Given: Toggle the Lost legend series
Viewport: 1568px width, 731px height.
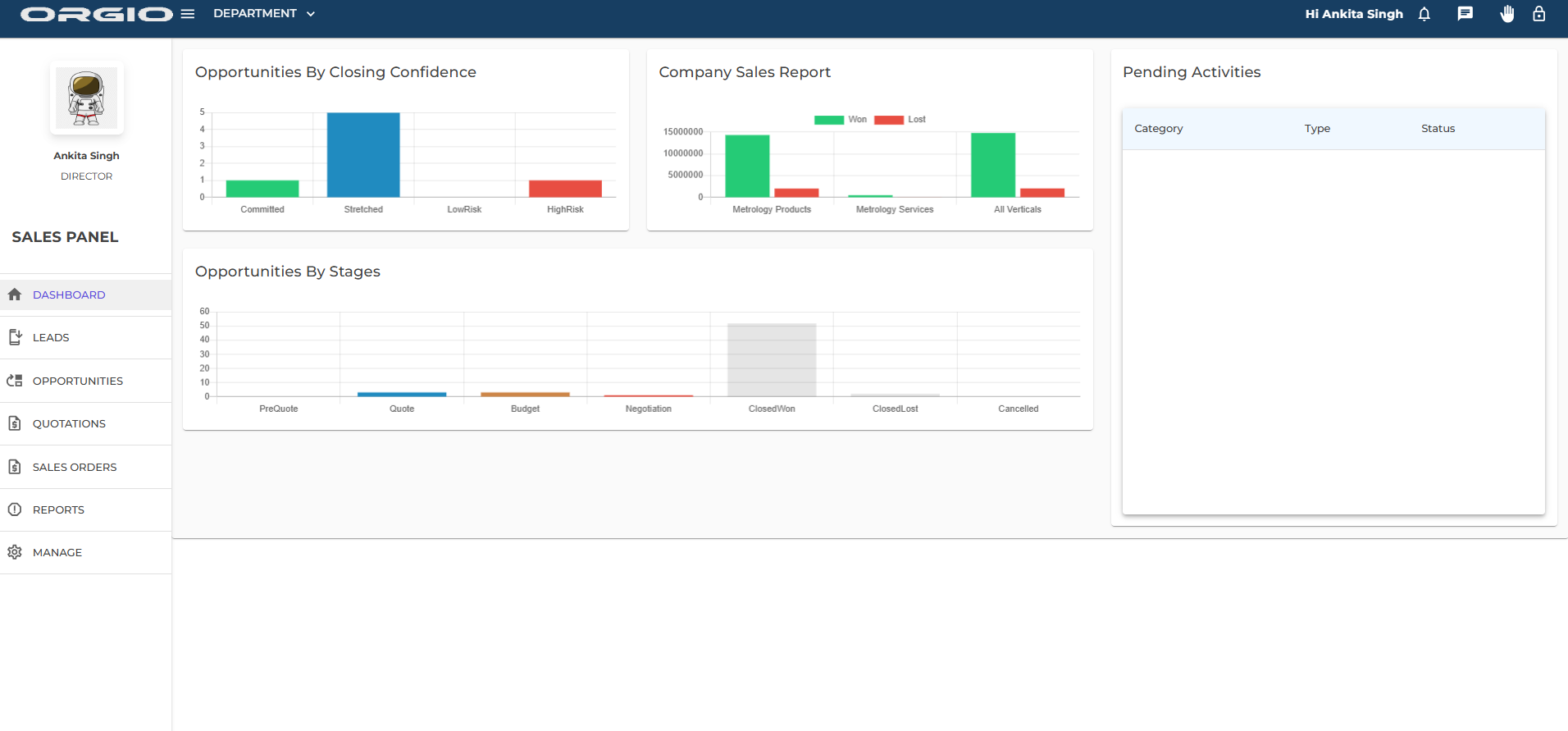Looking at the screenshot, I should pos(900,120).
